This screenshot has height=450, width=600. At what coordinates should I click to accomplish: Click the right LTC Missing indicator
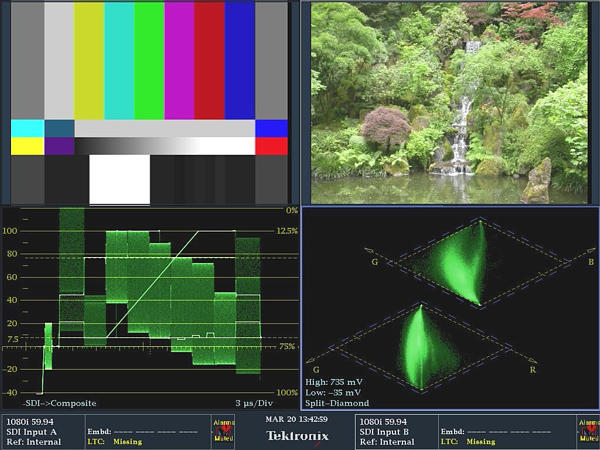(467, 441)
